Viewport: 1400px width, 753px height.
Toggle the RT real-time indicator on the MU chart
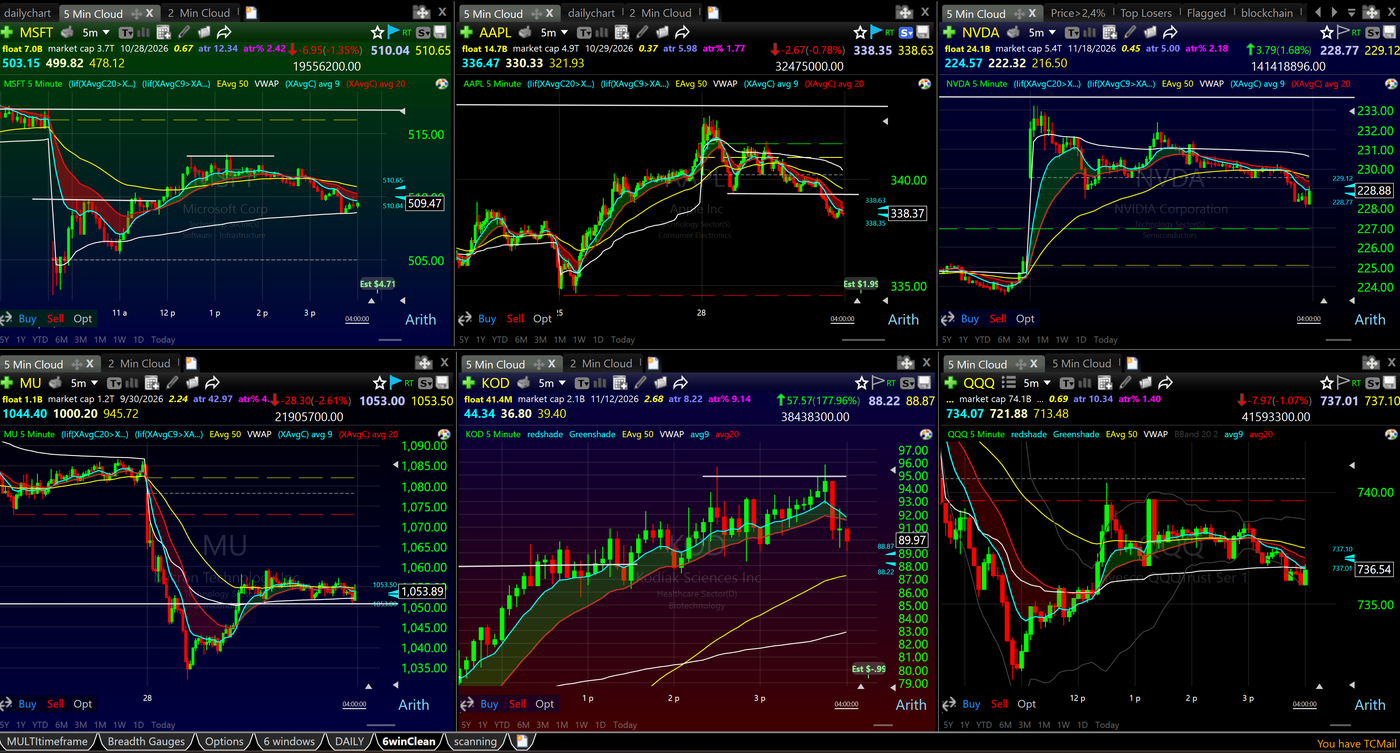[x=407, y=383]
